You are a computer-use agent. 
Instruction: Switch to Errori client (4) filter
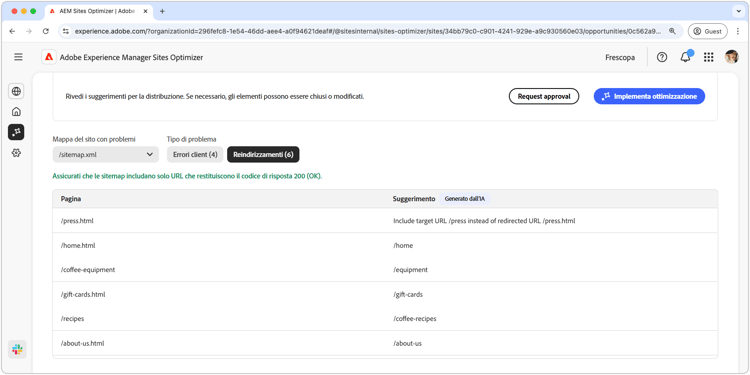195,154
